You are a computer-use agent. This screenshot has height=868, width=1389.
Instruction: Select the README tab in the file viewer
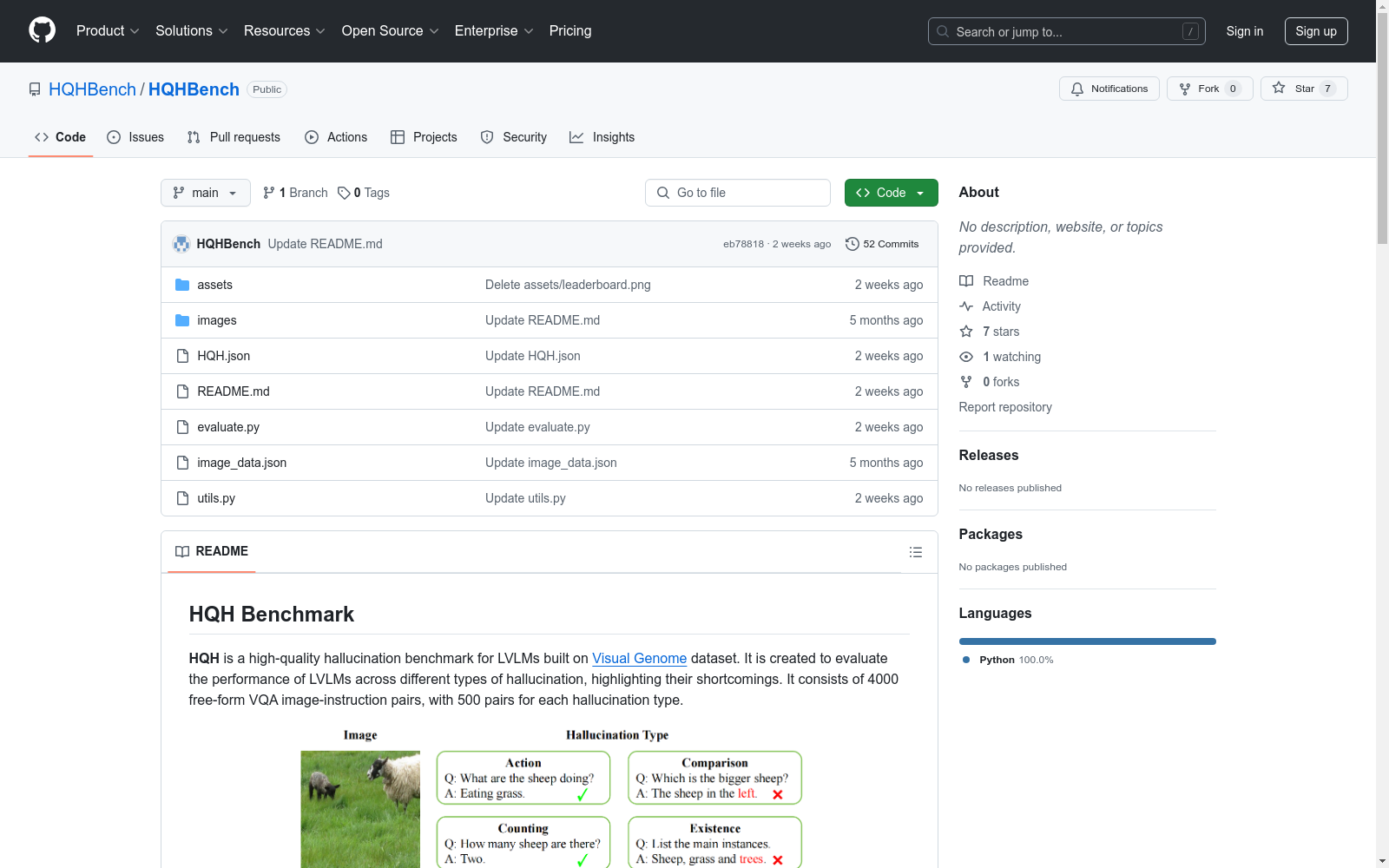coord(212,551)
